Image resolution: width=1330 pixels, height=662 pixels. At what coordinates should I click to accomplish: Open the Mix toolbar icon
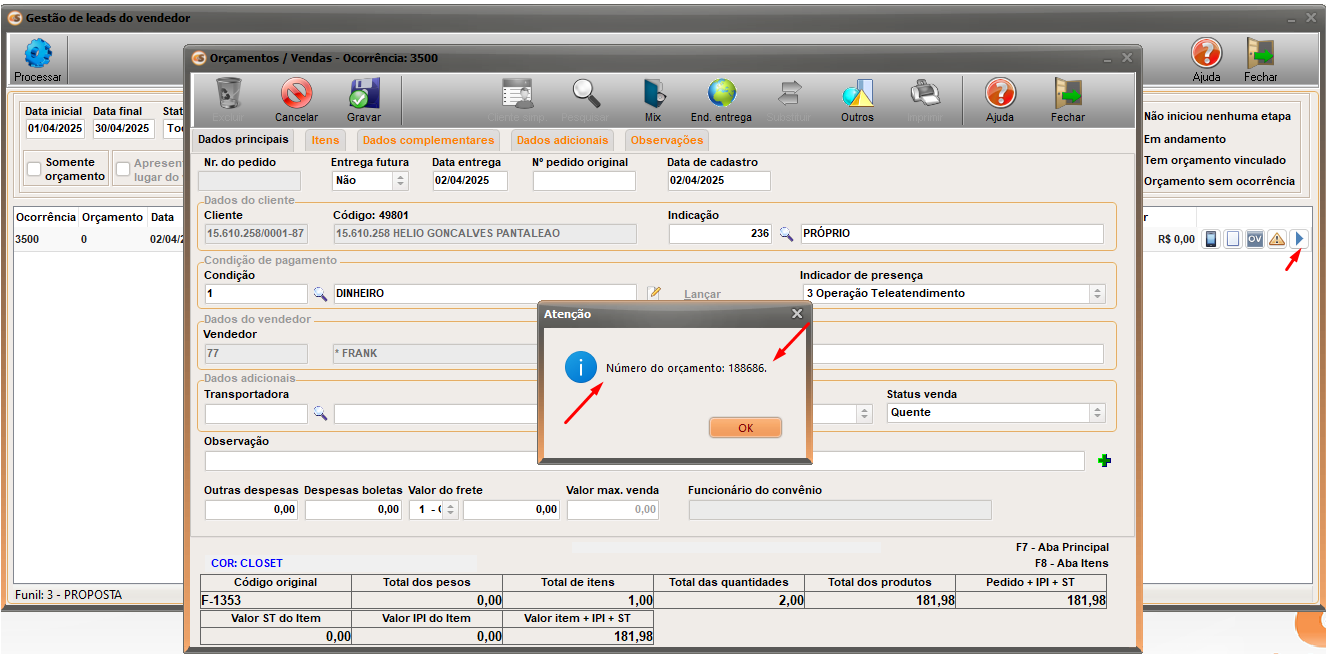click(x=653, y=94)
